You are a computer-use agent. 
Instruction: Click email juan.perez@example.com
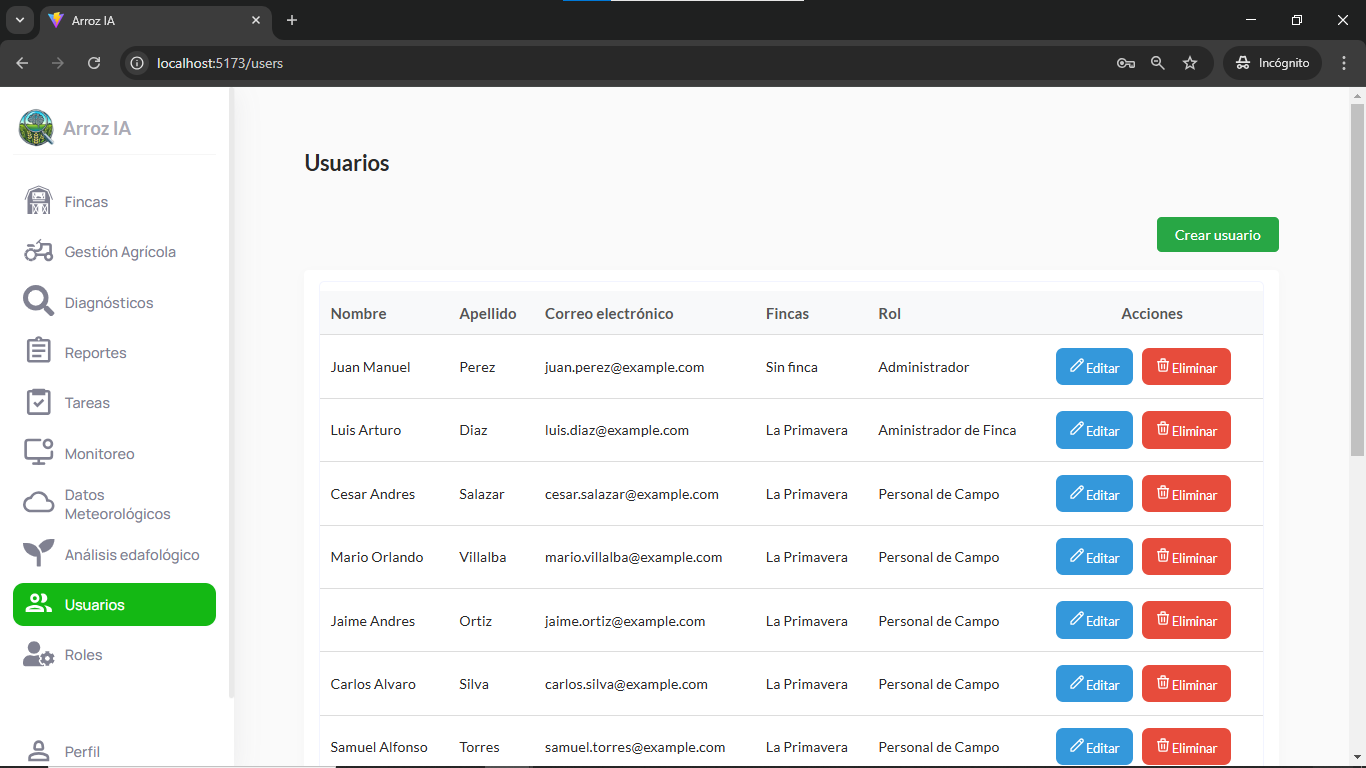pyautogui.click(x=624, y=367)
